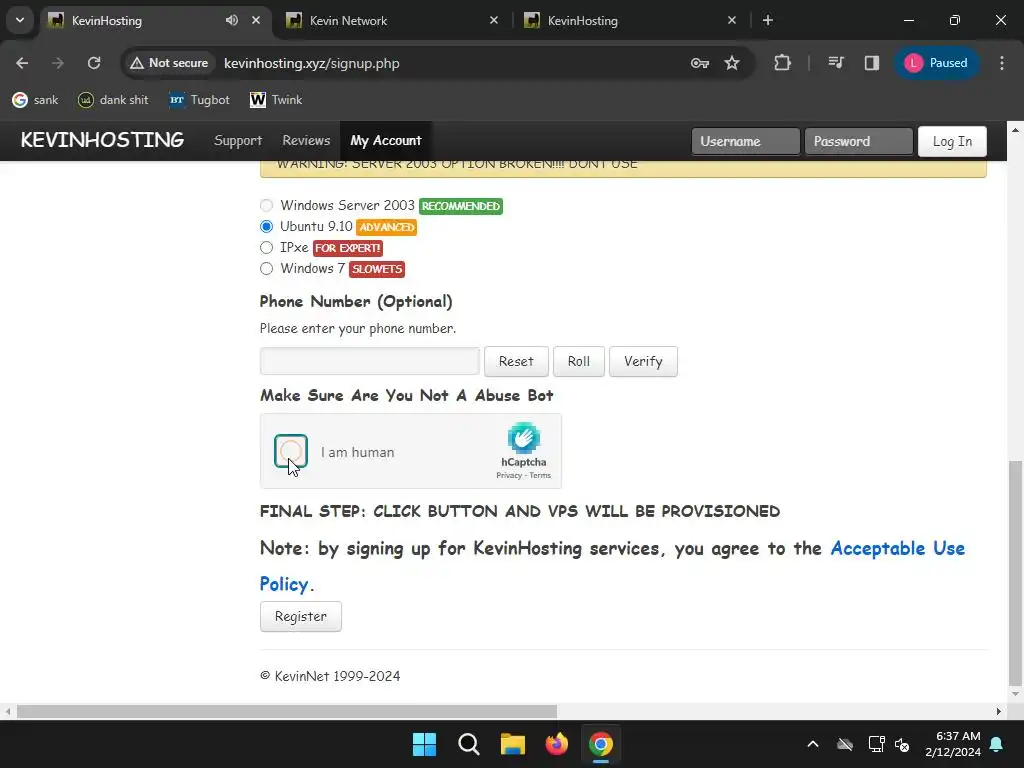Open the Acceptable Use Policy link
The image size is (1024, 768).
coord(897,549)
